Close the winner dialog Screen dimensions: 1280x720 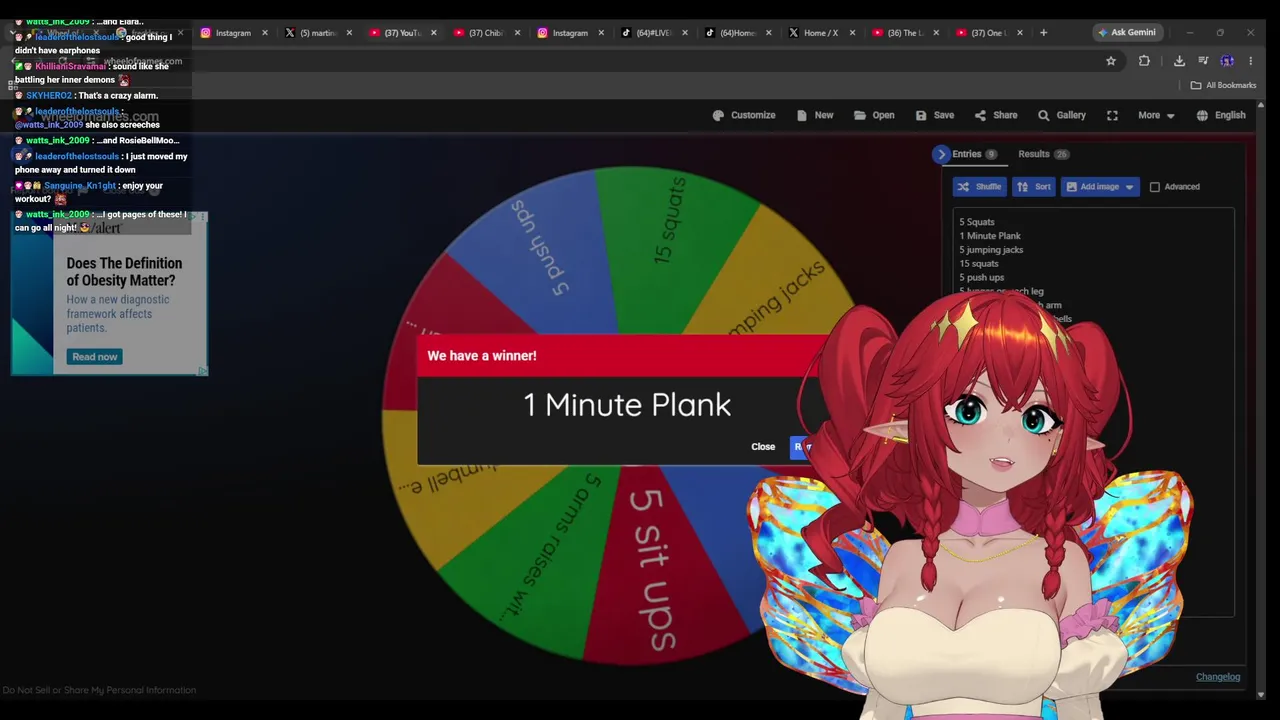click(x=763, y=447)
